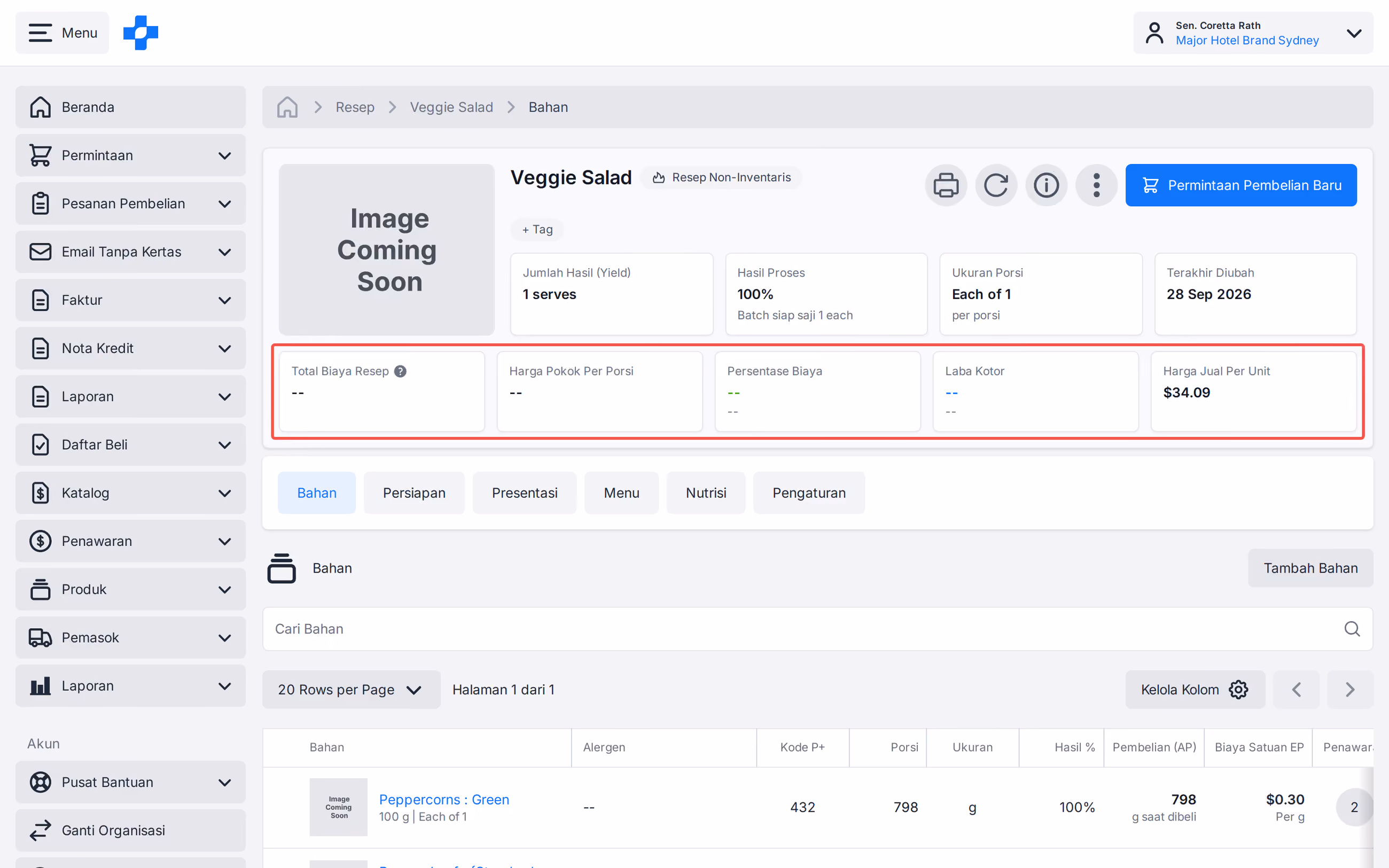Click the home breadcrumb icon
Screen dimensions: 1389x868
287,107
